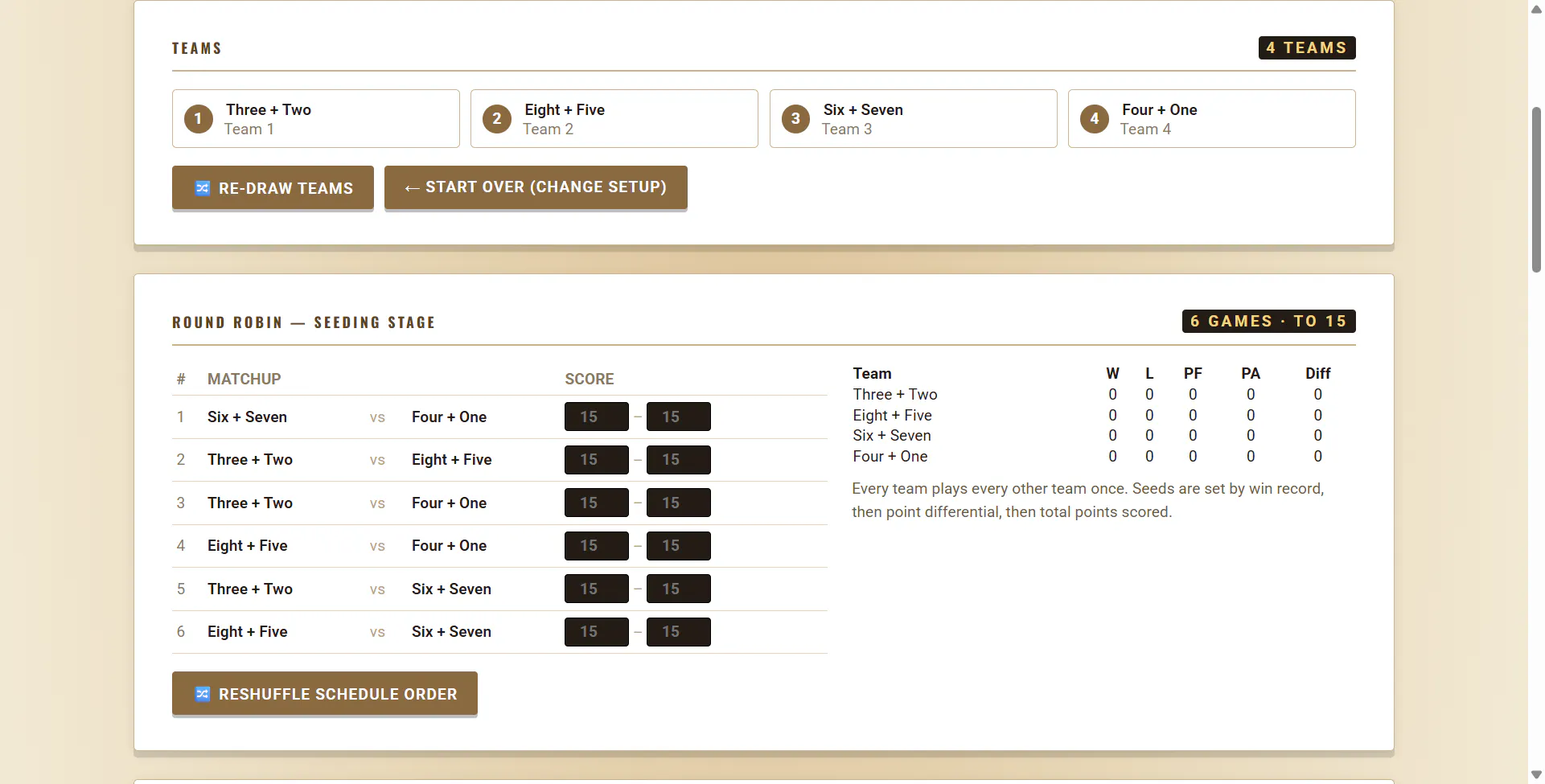Click the seeding rules description text
1545x784 pixels.
click(x=1088, y=500)
